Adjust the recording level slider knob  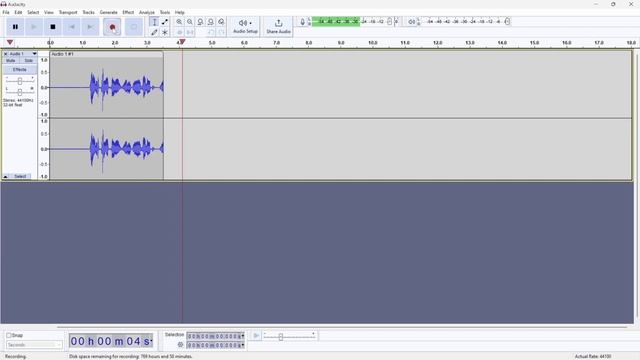point(389,22)
